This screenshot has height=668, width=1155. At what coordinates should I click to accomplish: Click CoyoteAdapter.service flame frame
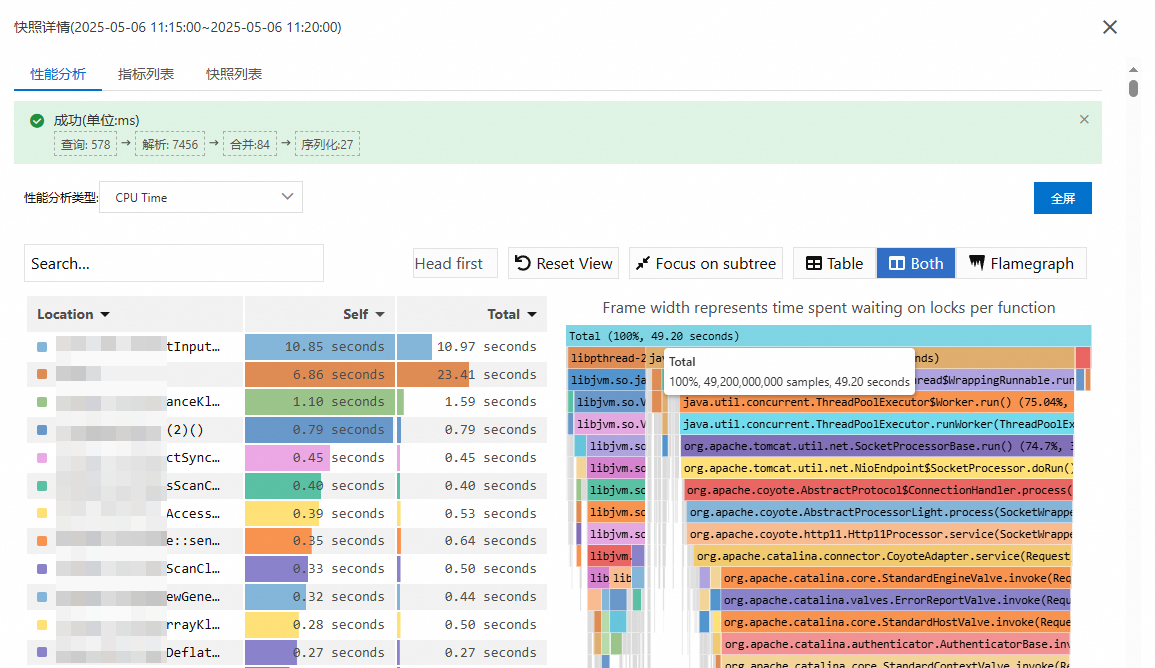pos(882,556)
